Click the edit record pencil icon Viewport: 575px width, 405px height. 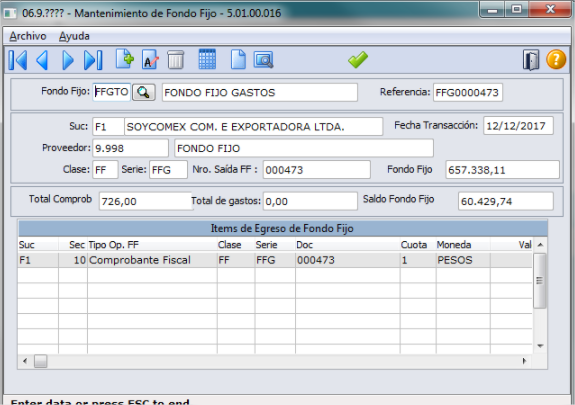[x=150, y=59]
